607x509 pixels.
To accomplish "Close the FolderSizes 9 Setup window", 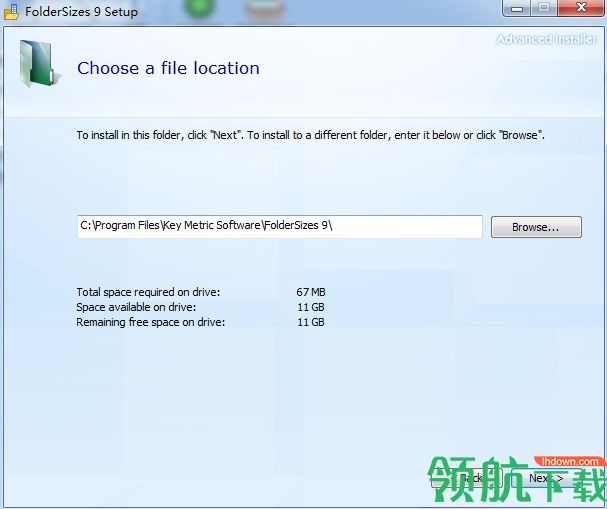I will coord(580,8).
